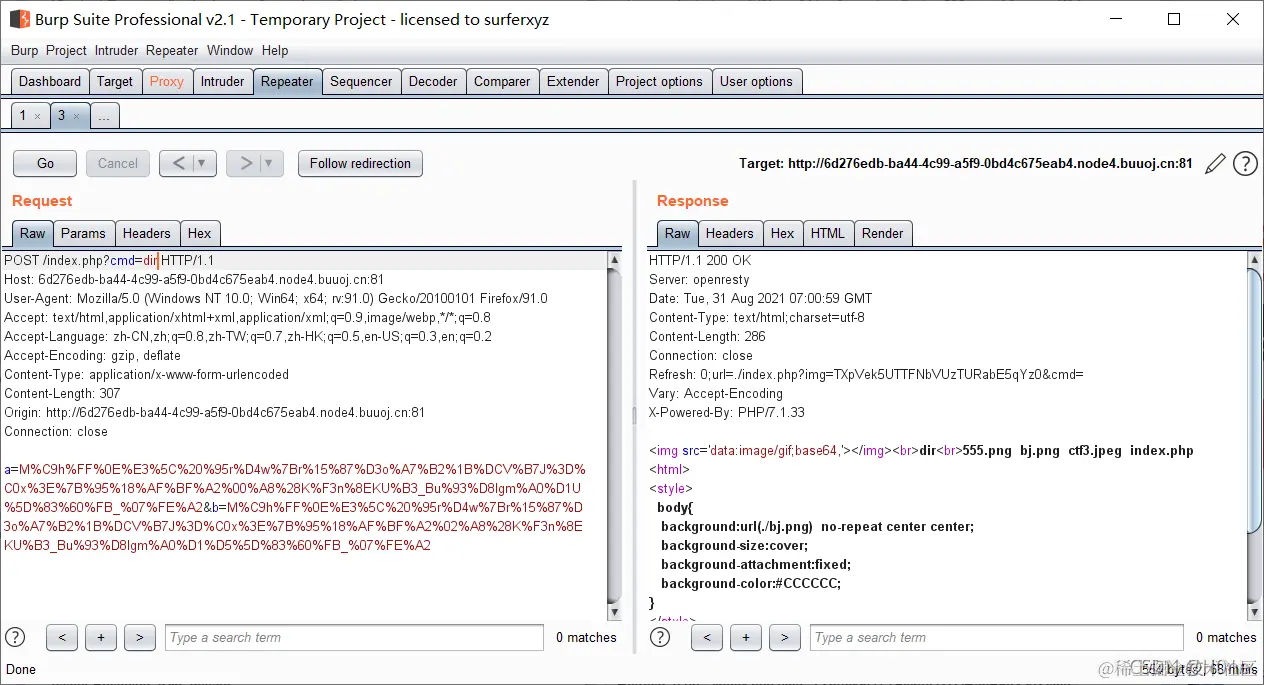Show response Render tab
The height and width of the screenshot is (685, 1264).
click(882, 233)
